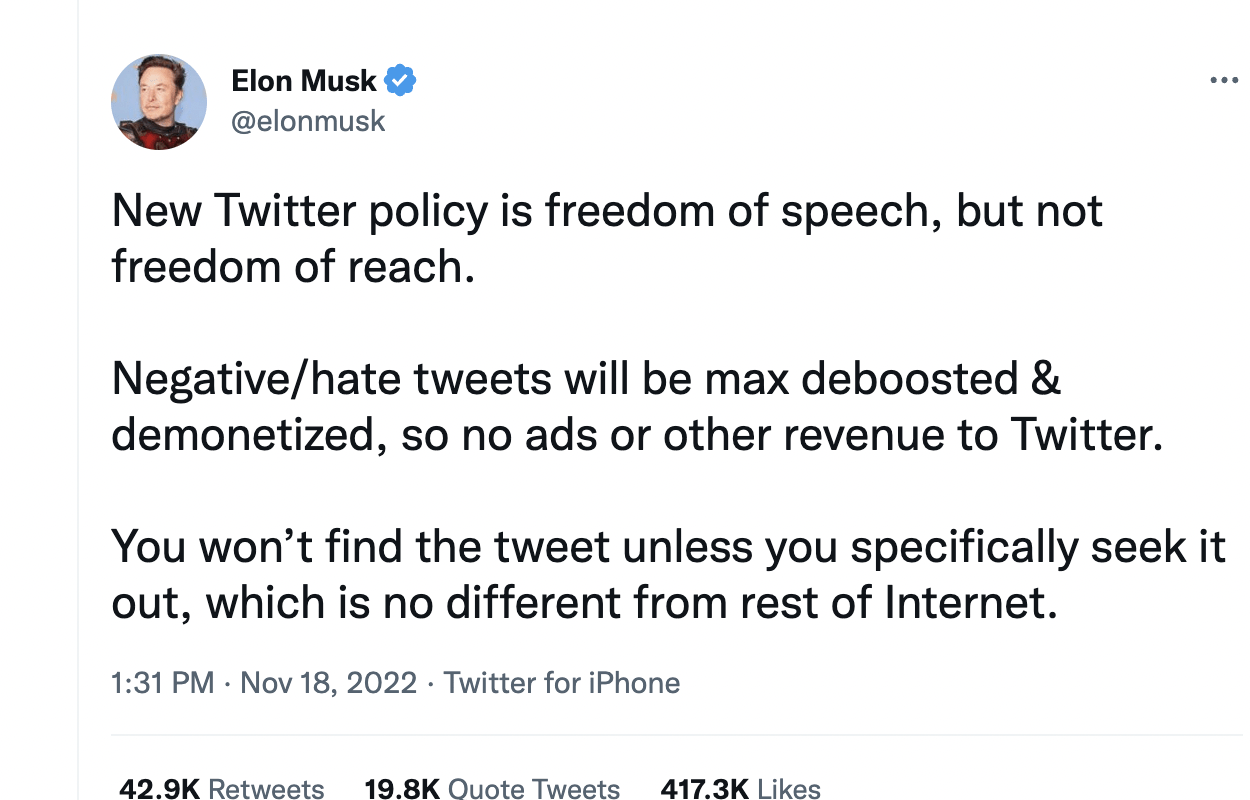Open the three-dot more options menu
1250x800 pixels.
pos(1223,81)
